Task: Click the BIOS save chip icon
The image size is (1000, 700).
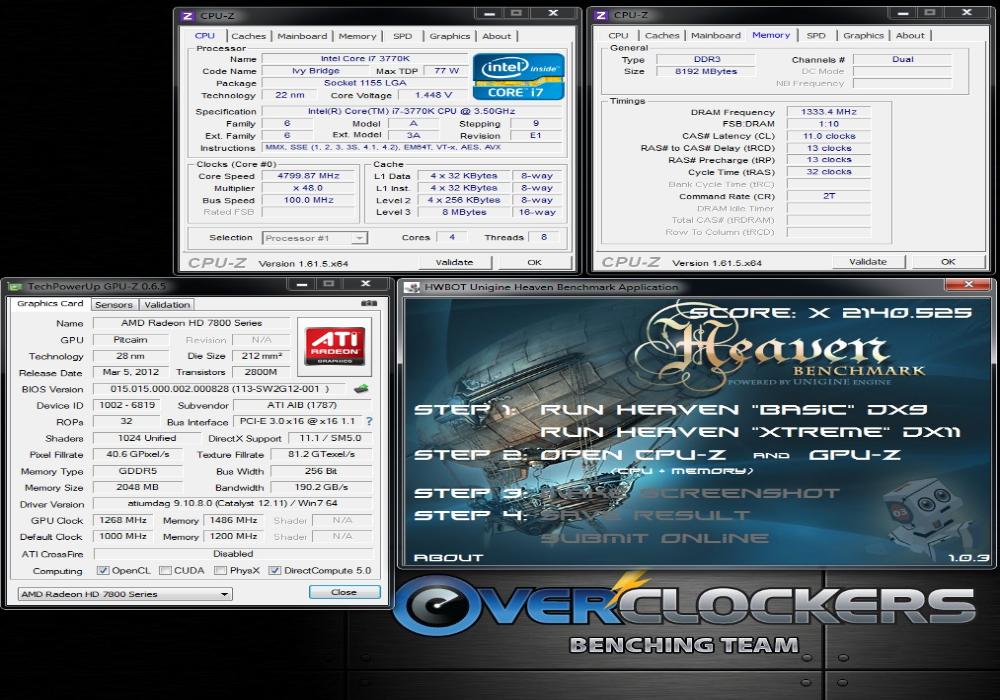Action: tap(362, 388)
